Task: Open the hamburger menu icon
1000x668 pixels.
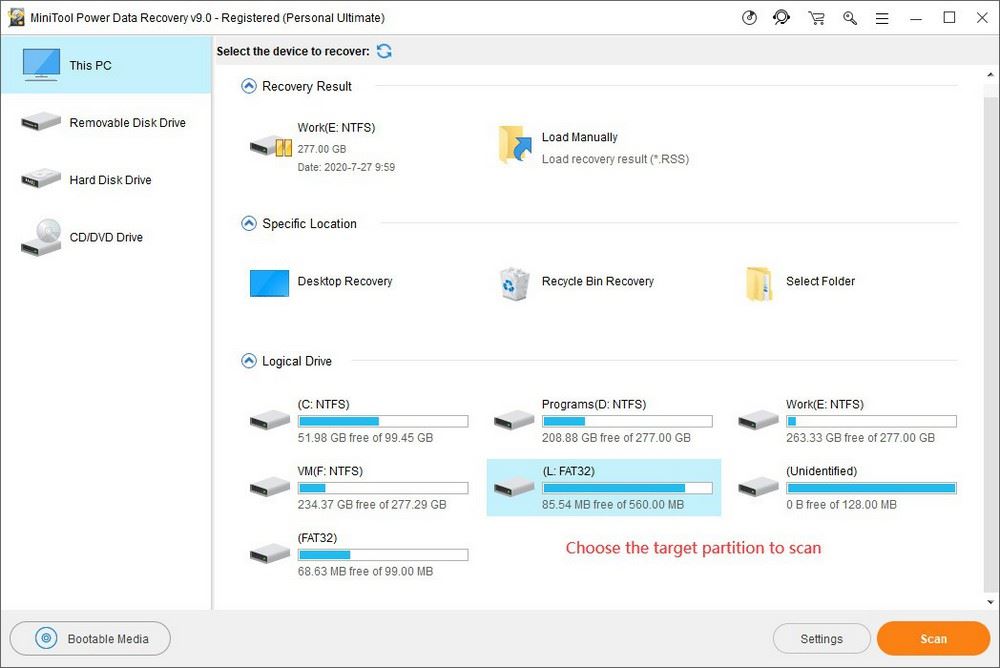Action: [882, 17]
